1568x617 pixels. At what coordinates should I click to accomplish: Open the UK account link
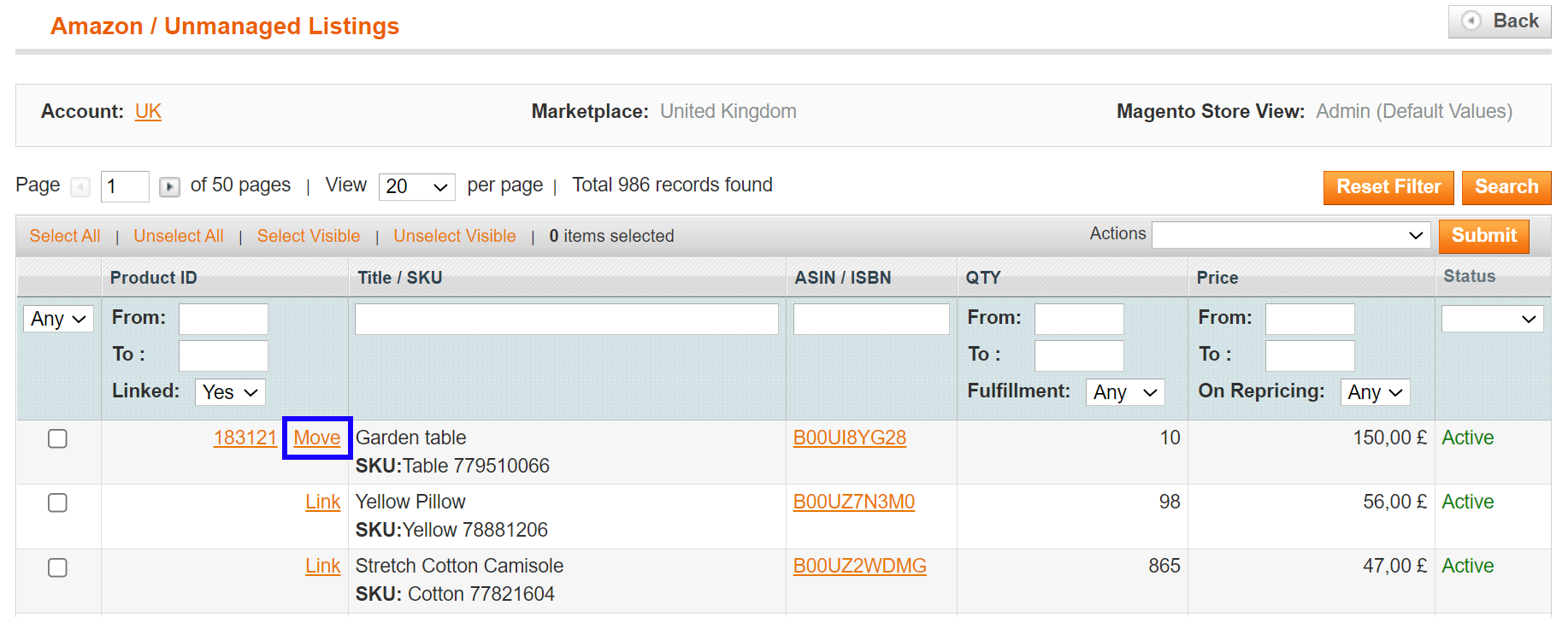tap(148, 112)
